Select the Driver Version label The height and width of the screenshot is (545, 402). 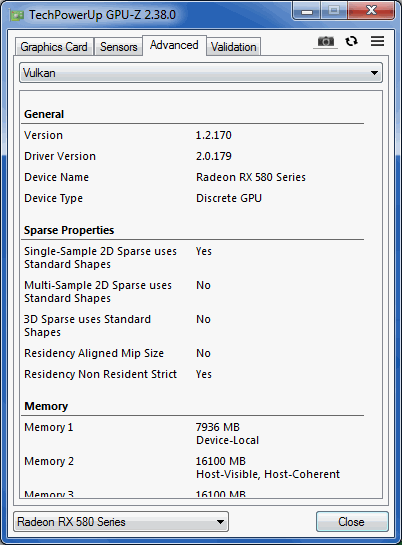coord(60,156)
